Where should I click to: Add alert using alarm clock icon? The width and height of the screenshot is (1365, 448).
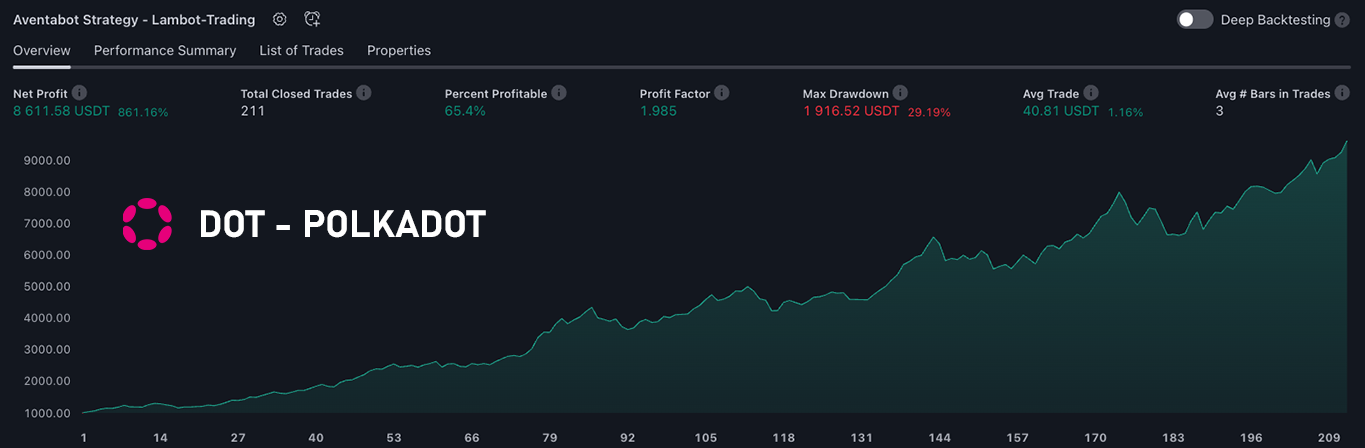[x=312, y=19]
